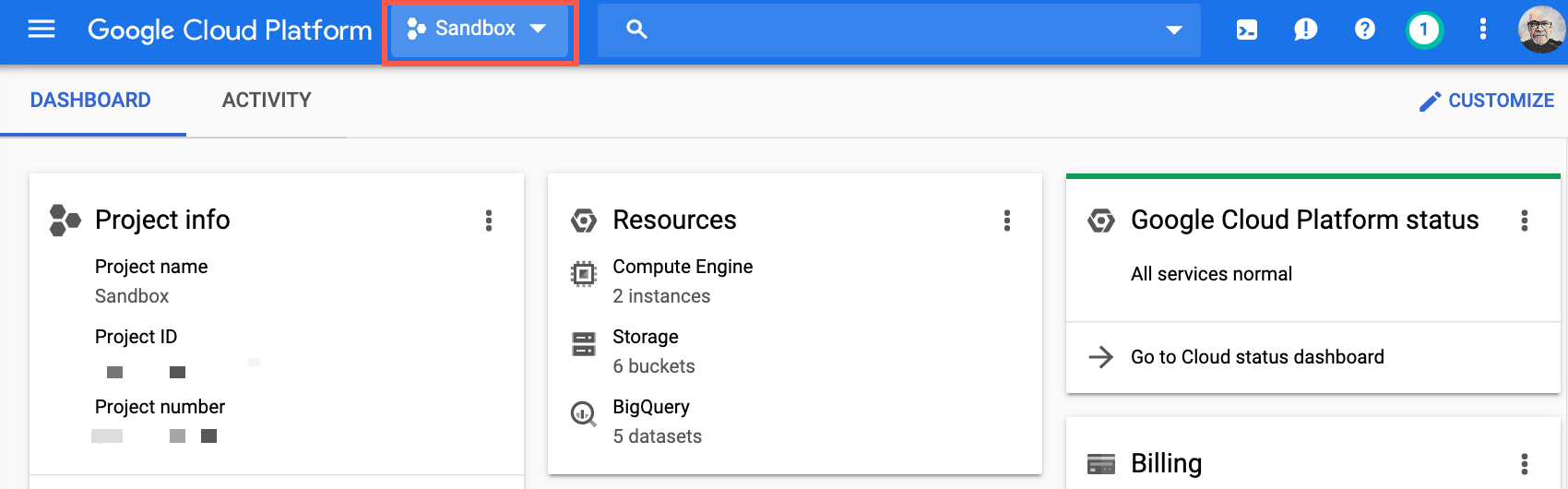Activate Cloud Shell terminal icon

[1246, 30]
